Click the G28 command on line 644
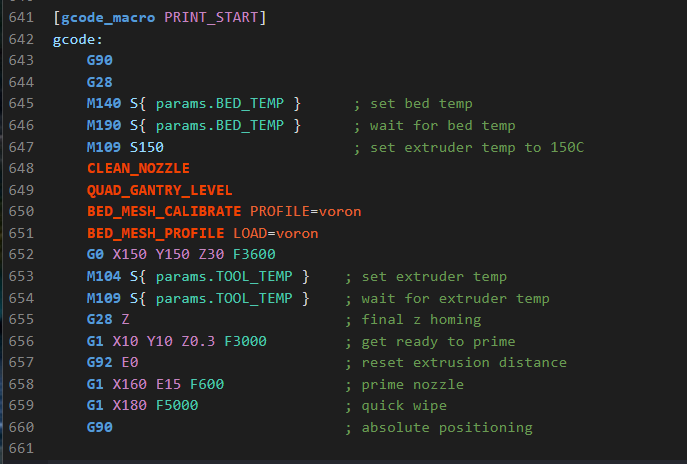The height and width of the screenshot is (464, 687). [x=99, y=82]
